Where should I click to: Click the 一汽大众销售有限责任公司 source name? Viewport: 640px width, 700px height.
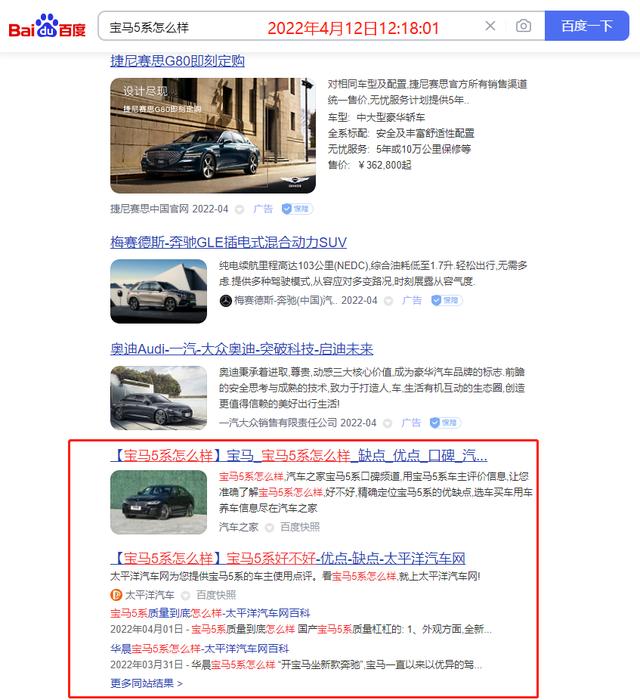click(x=278, y=423)
